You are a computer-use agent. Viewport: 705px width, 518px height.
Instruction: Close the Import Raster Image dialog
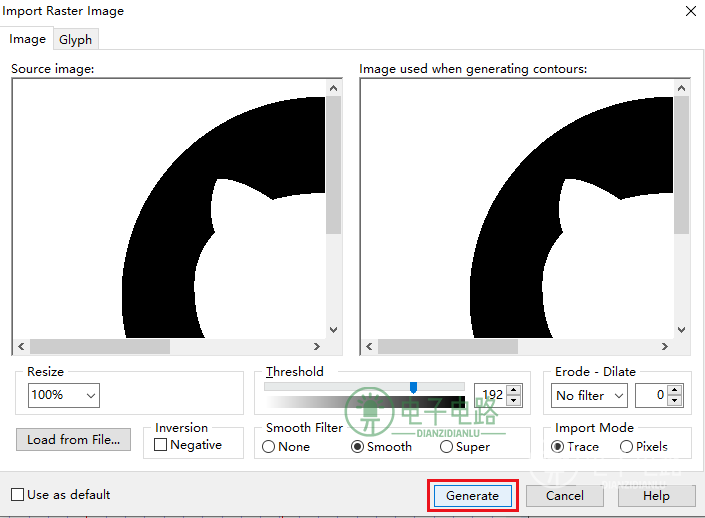click(691, 11)
